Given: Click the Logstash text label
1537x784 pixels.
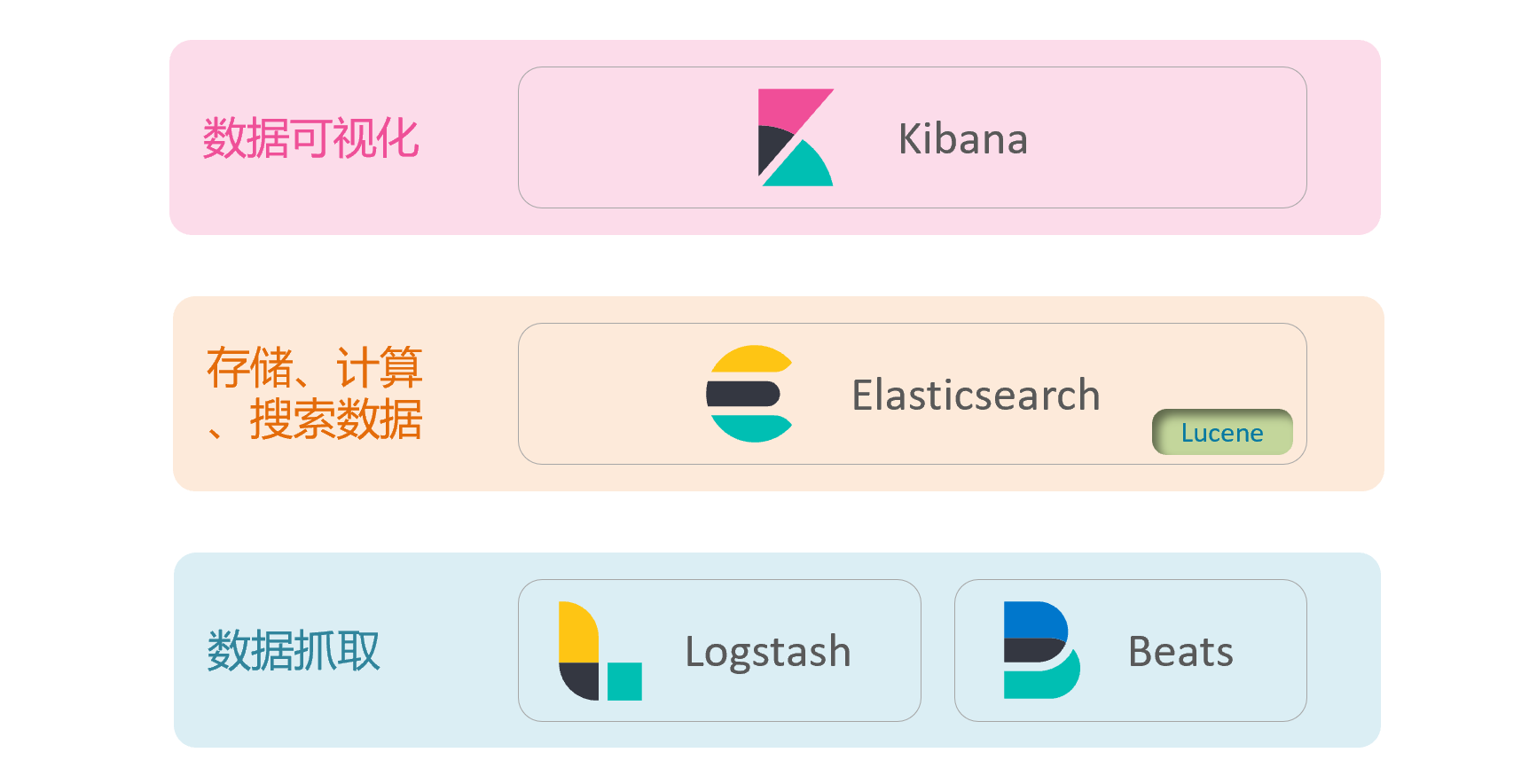Looking at the screenshot, I should [767, 652].
